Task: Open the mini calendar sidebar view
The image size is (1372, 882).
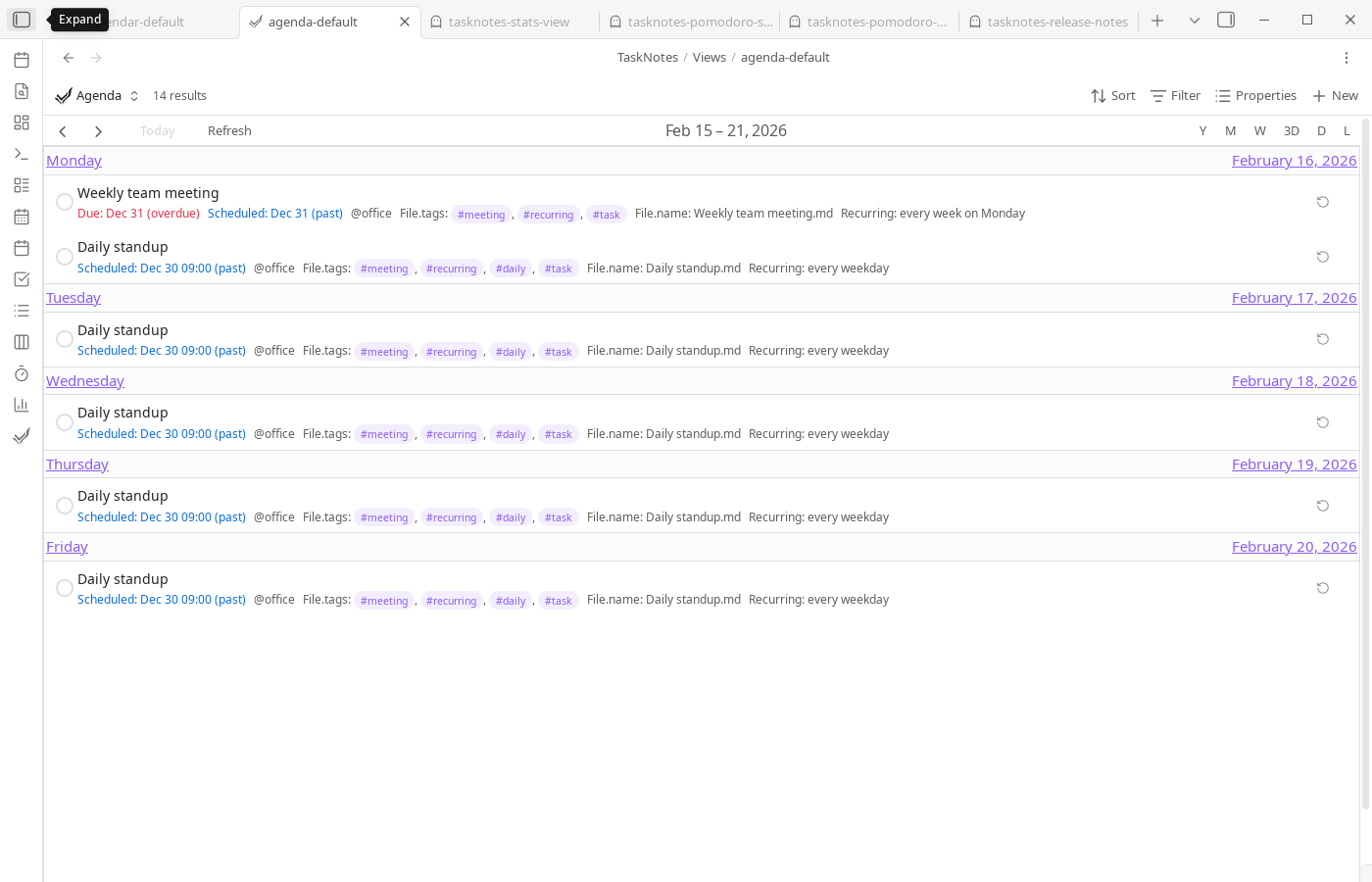Action: pos(22,216)
